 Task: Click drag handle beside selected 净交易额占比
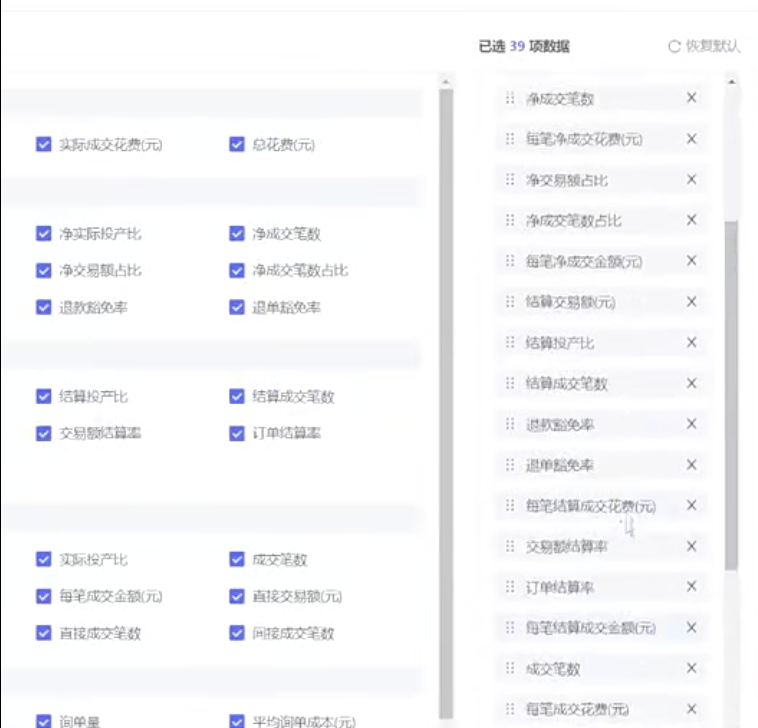(510, 180)
